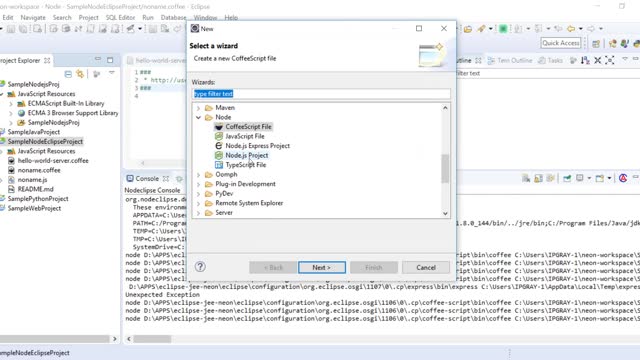
Task: Click the green toolbar button right of dialog
Action: [x=503, y=29]
